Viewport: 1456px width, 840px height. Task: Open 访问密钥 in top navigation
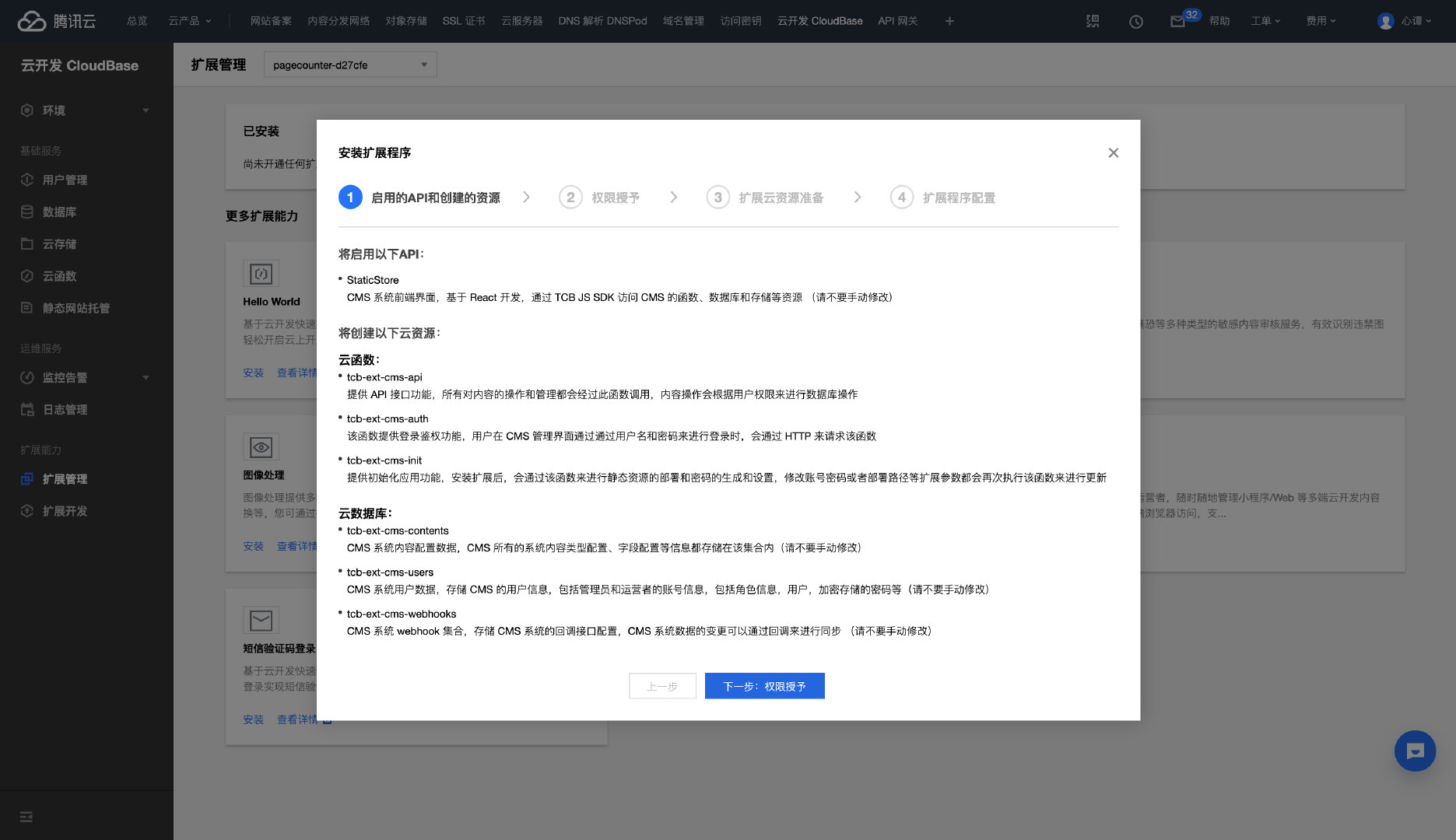coord(741,21)
